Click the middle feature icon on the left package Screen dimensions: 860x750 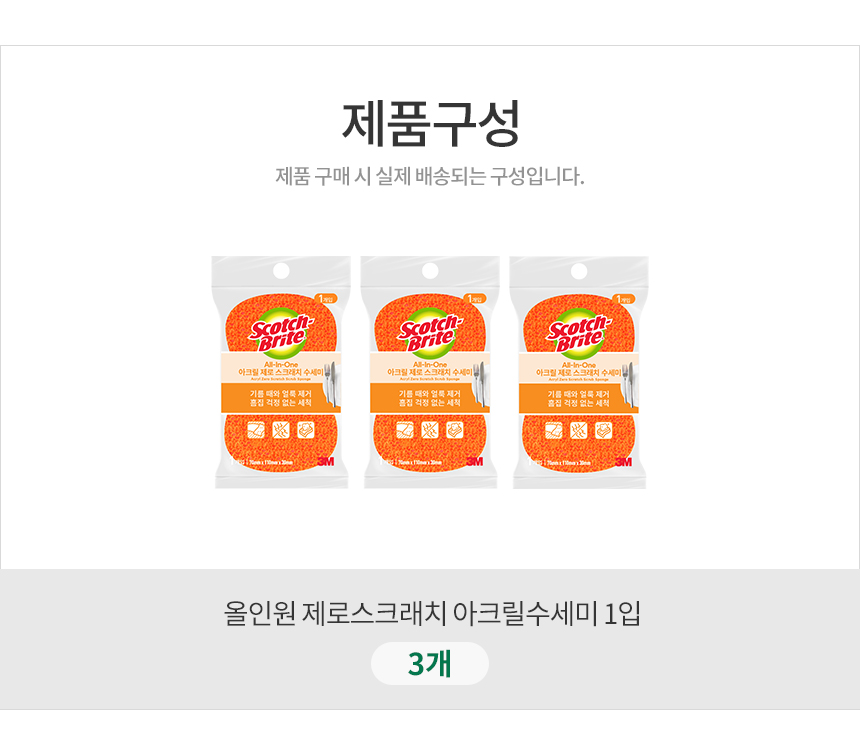[x=280, y=430]
